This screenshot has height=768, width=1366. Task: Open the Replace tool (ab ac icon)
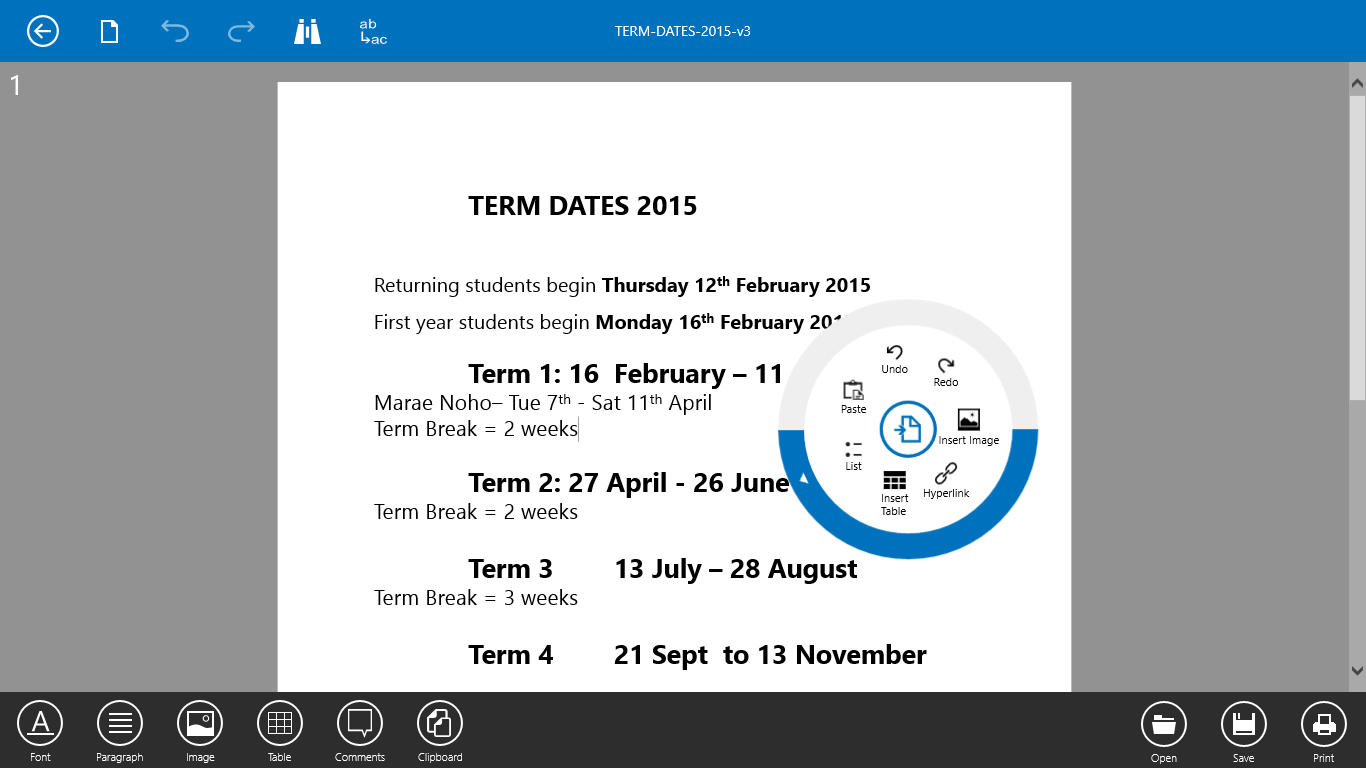coord(373,31)
